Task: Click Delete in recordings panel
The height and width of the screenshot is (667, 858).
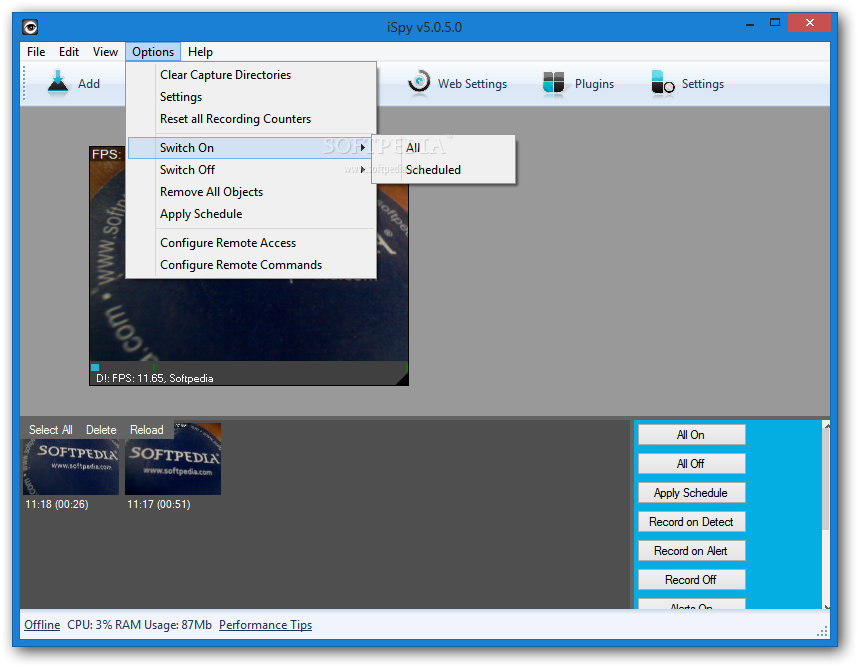Action: (101, 430)
